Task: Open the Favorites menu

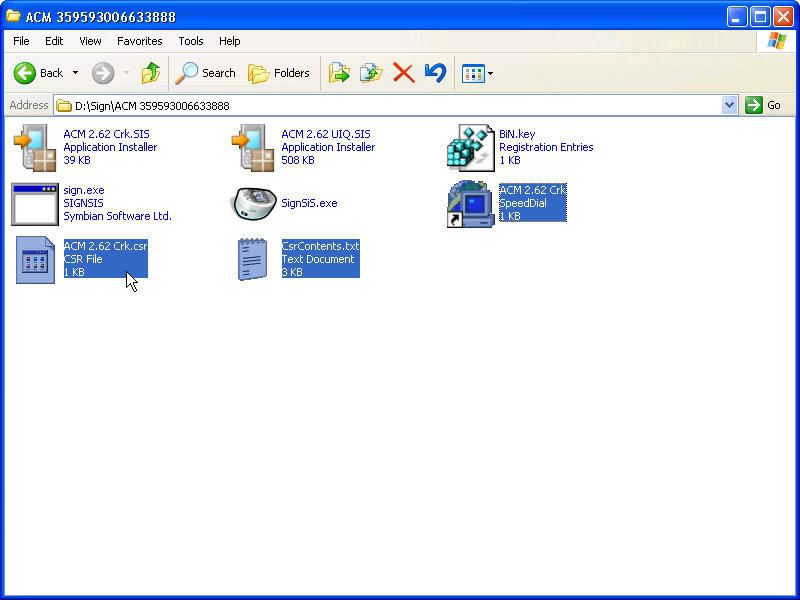Action: (x=139, y=41)
